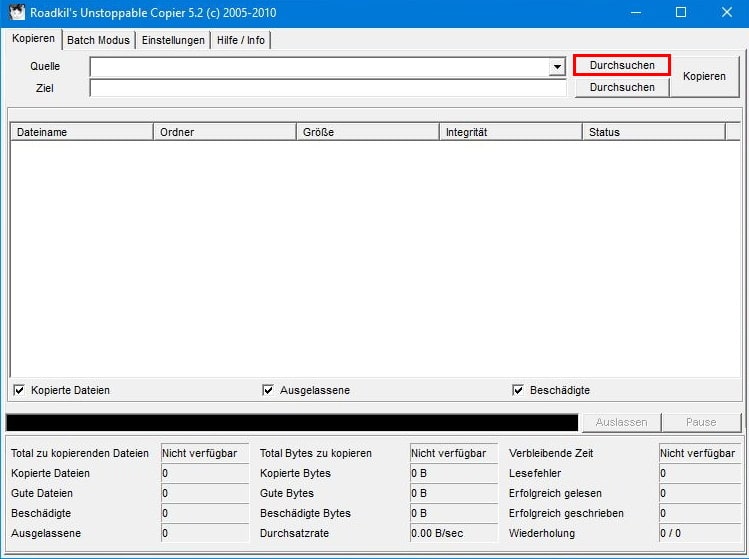Switch to the Kopieren tab
The image size is (749, 559).
(33, 39)
